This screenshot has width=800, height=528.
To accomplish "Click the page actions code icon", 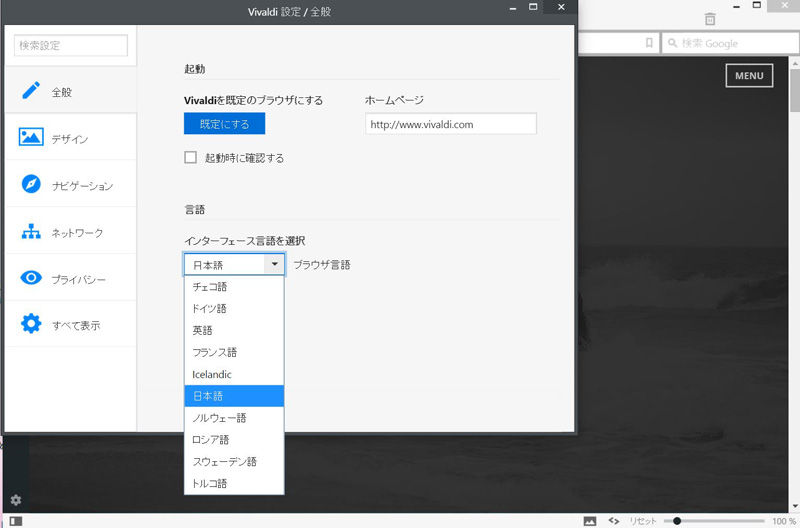I will pos(614,521).
